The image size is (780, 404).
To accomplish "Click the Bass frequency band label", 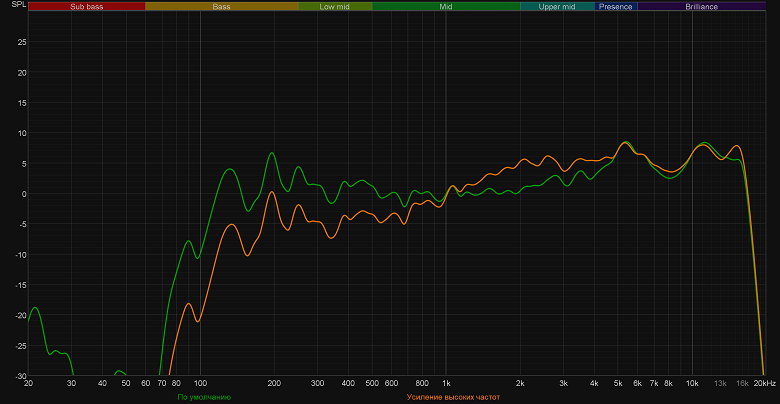I will (x=221, y=6).
